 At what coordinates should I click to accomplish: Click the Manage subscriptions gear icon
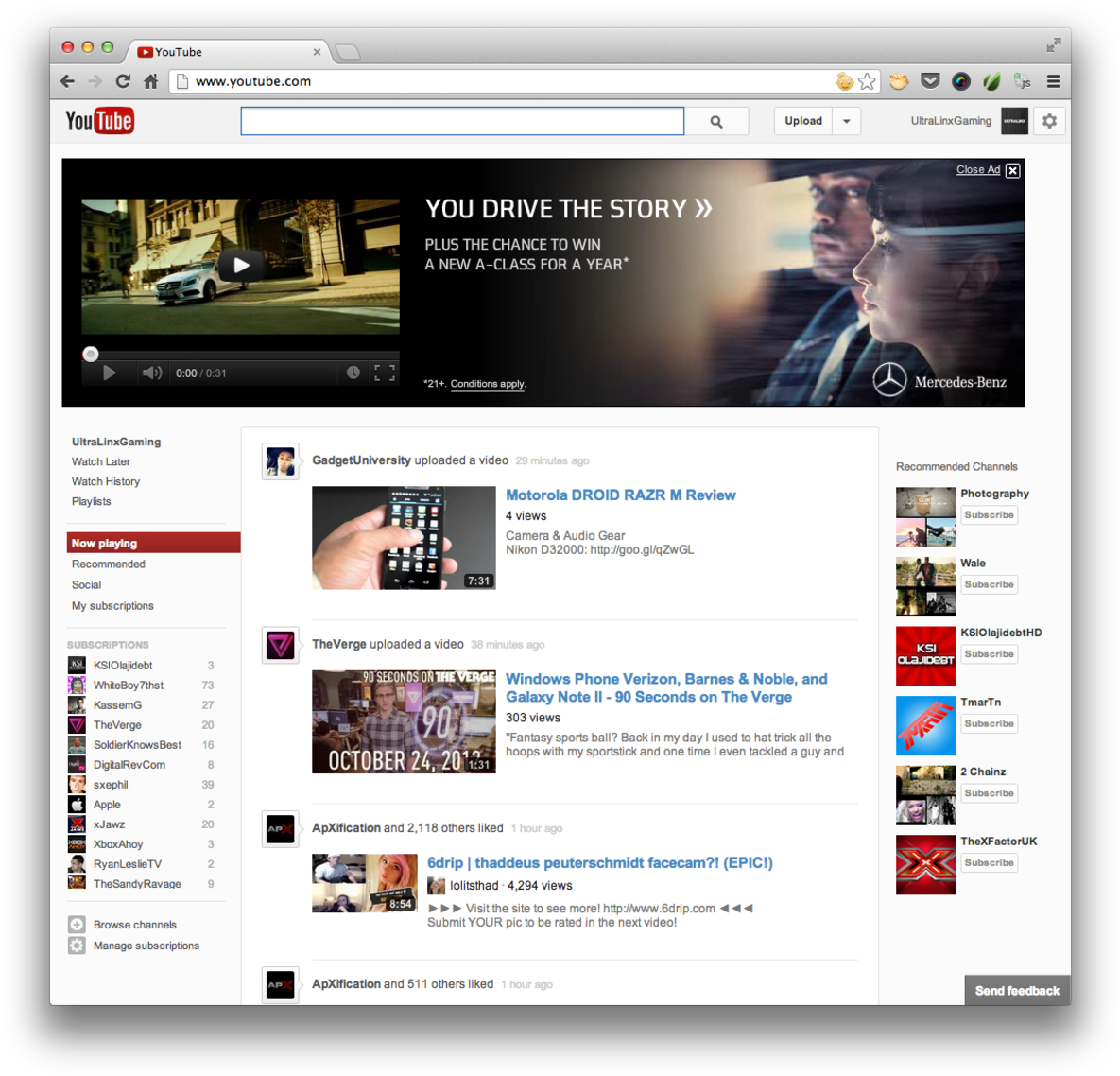[77, 946]
